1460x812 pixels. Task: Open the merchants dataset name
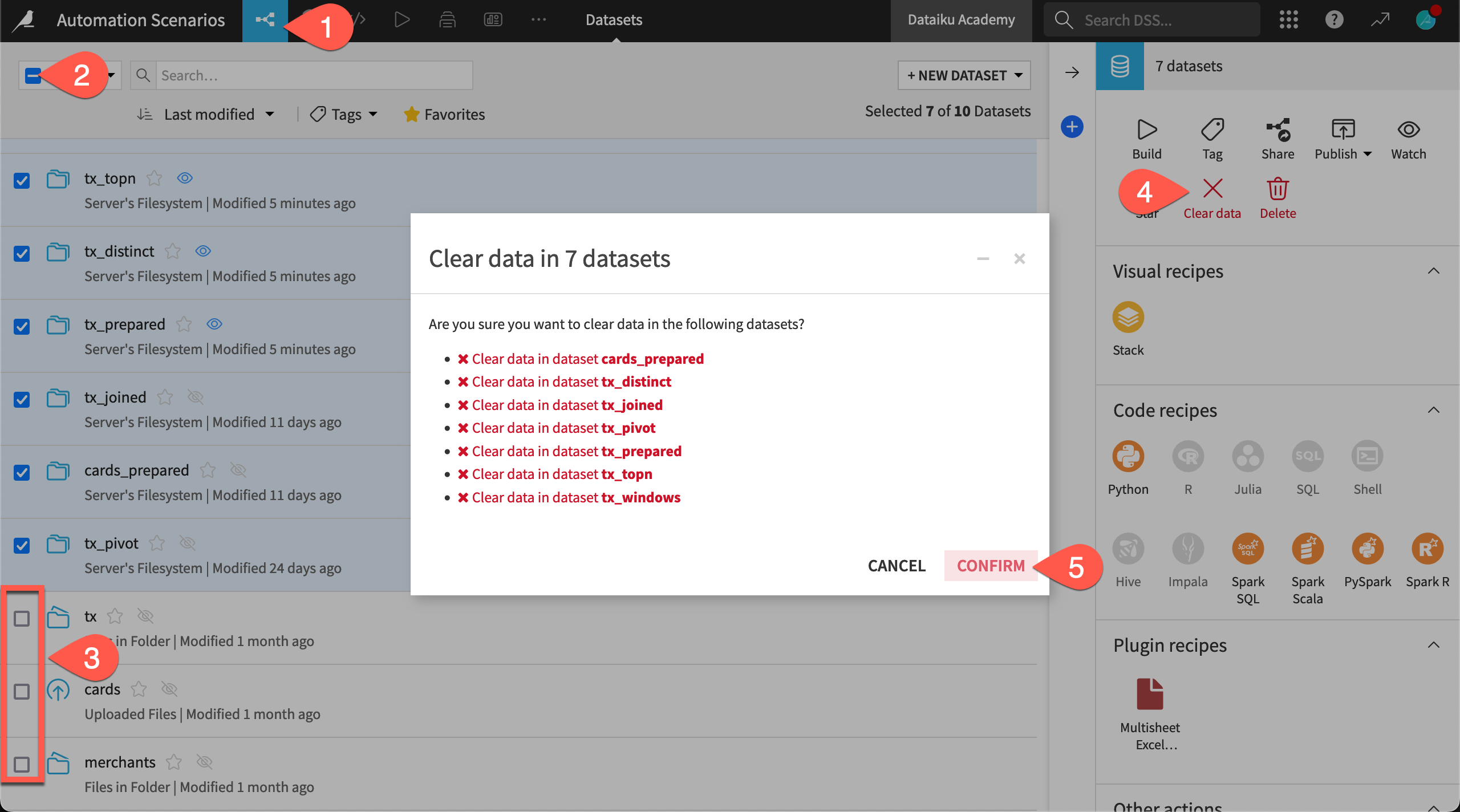(120, 762)
